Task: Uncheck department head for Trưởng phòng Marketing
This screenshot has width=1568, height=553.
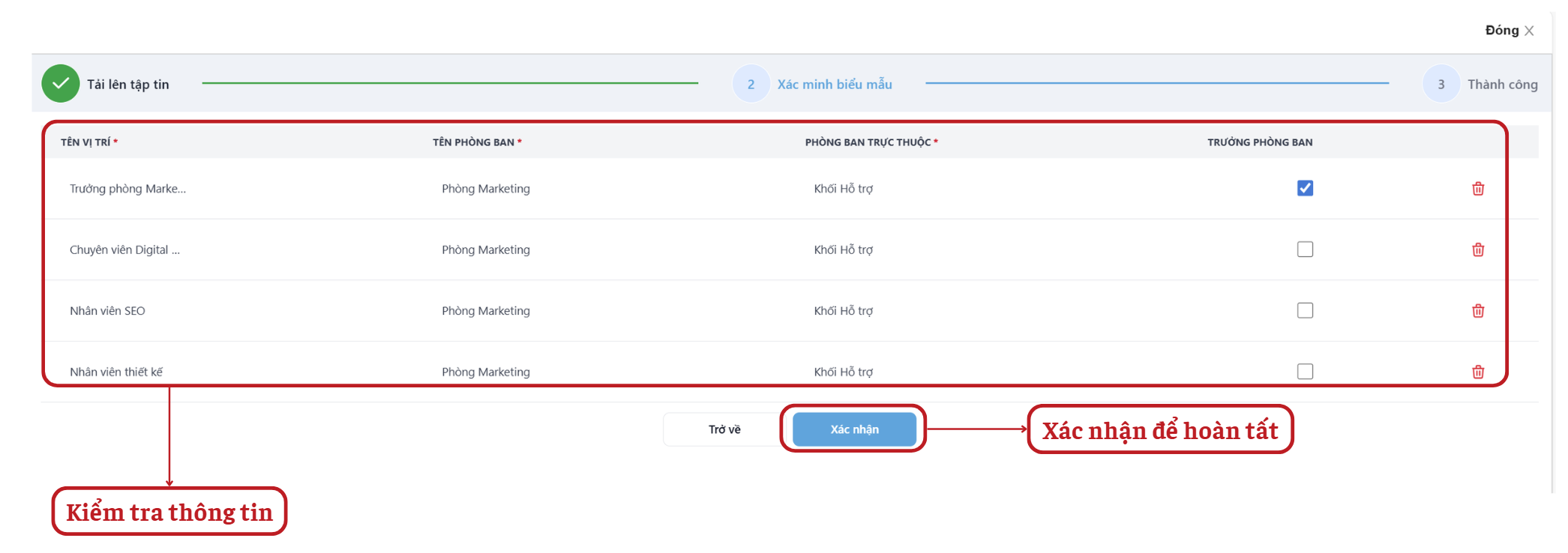Action: (1305, 188)
